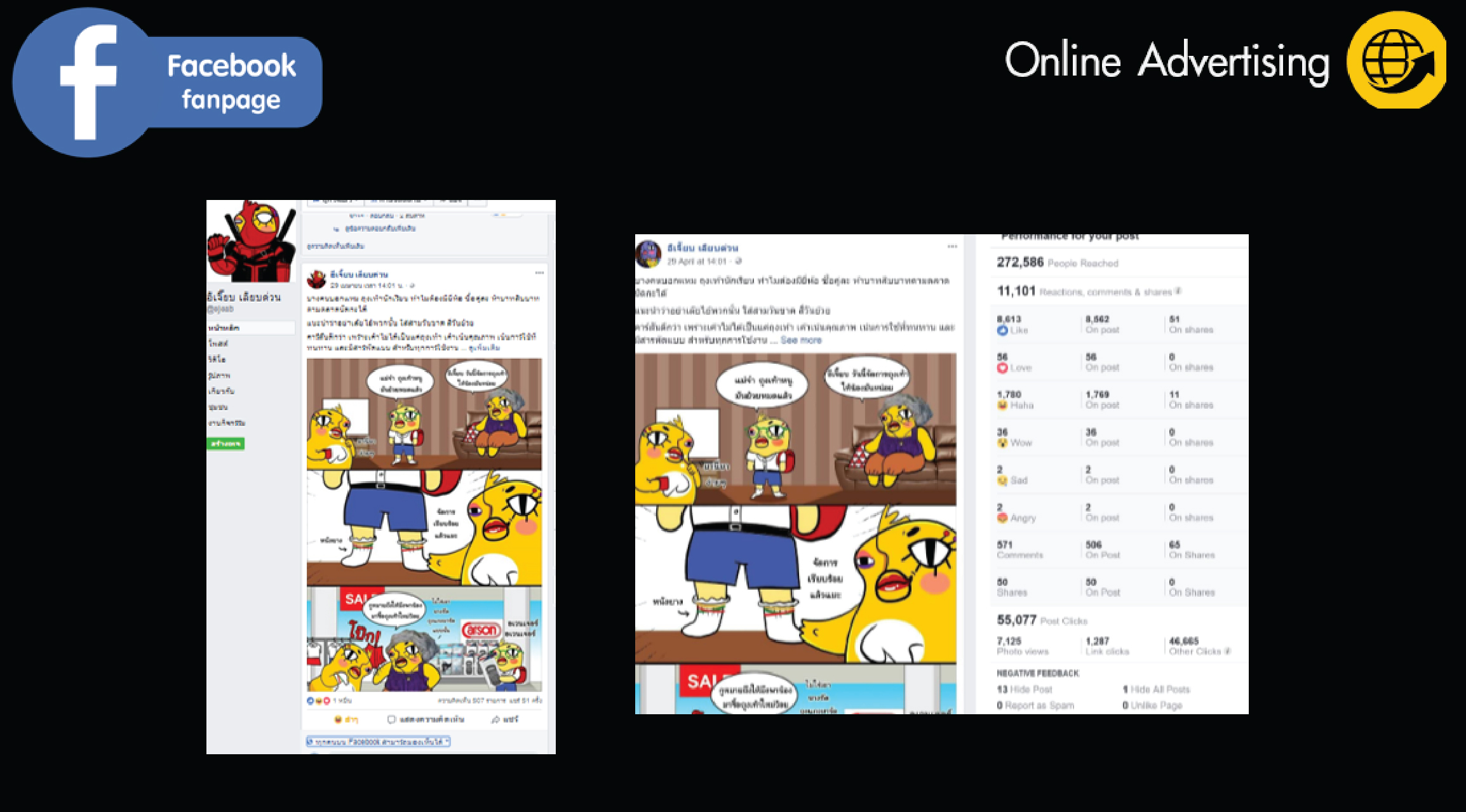This screenshot has height=812, width=1466.
Task: Click the comment button under left post
Action: pos(426,719)
